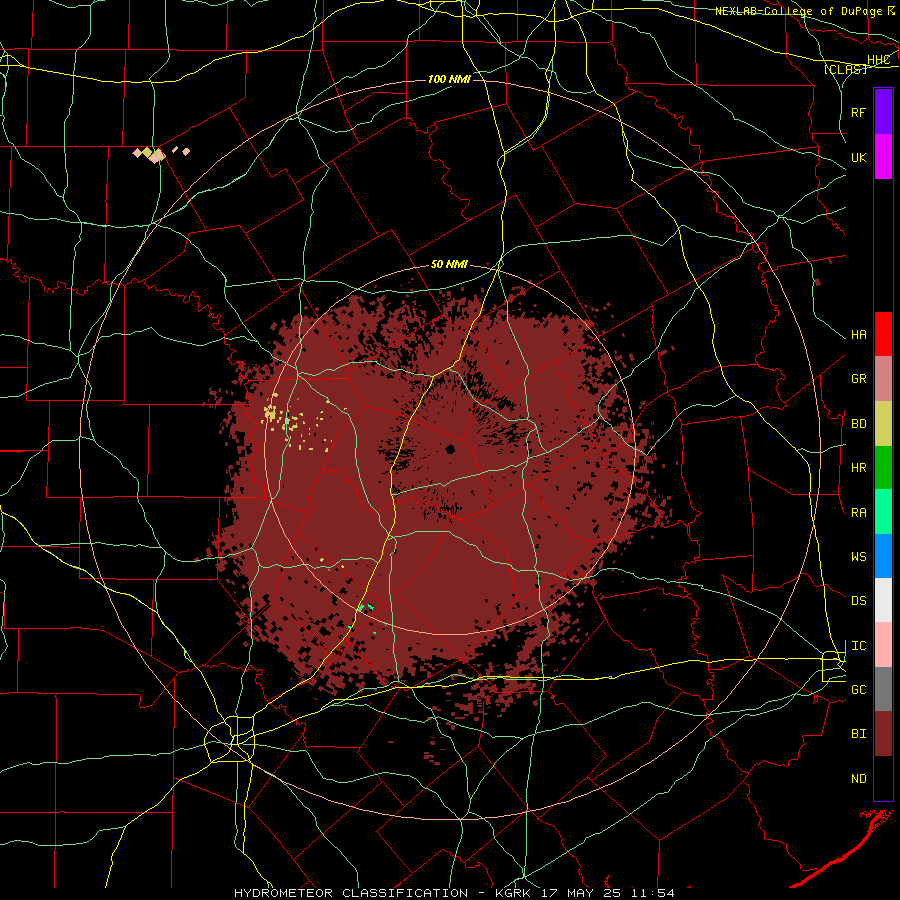
Task: Select the 'IC' legend label text
Action: (859, 646)
